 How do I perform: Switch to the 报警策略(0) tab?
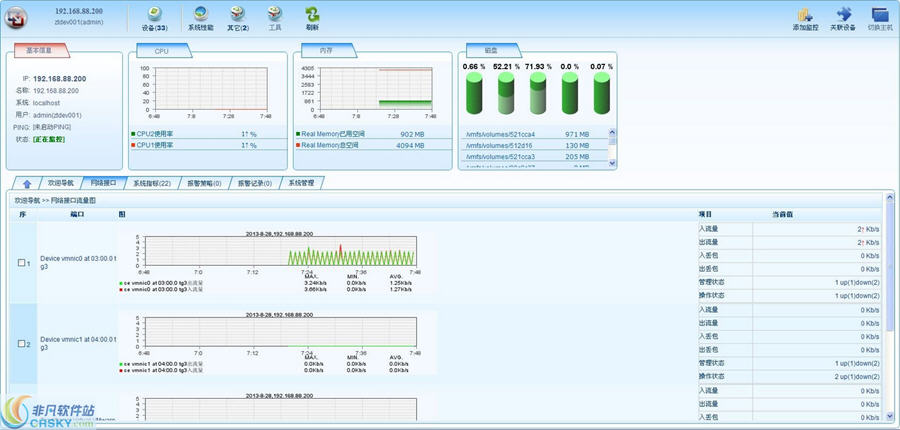pos(204,183)
